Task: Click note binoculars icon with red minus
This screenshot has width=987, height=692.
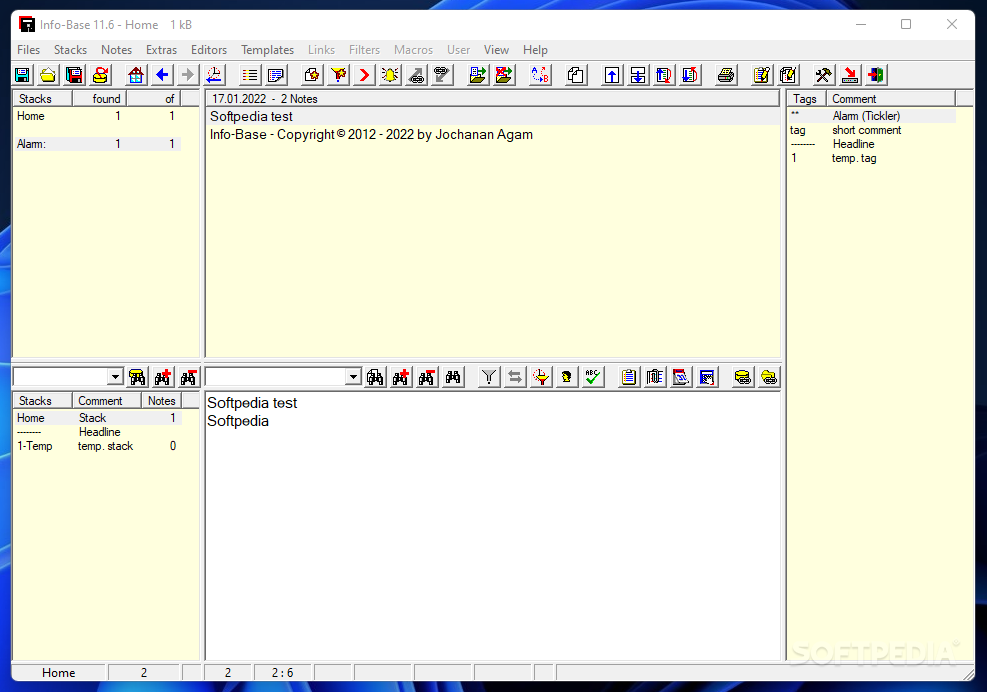Action: [427, 377]
